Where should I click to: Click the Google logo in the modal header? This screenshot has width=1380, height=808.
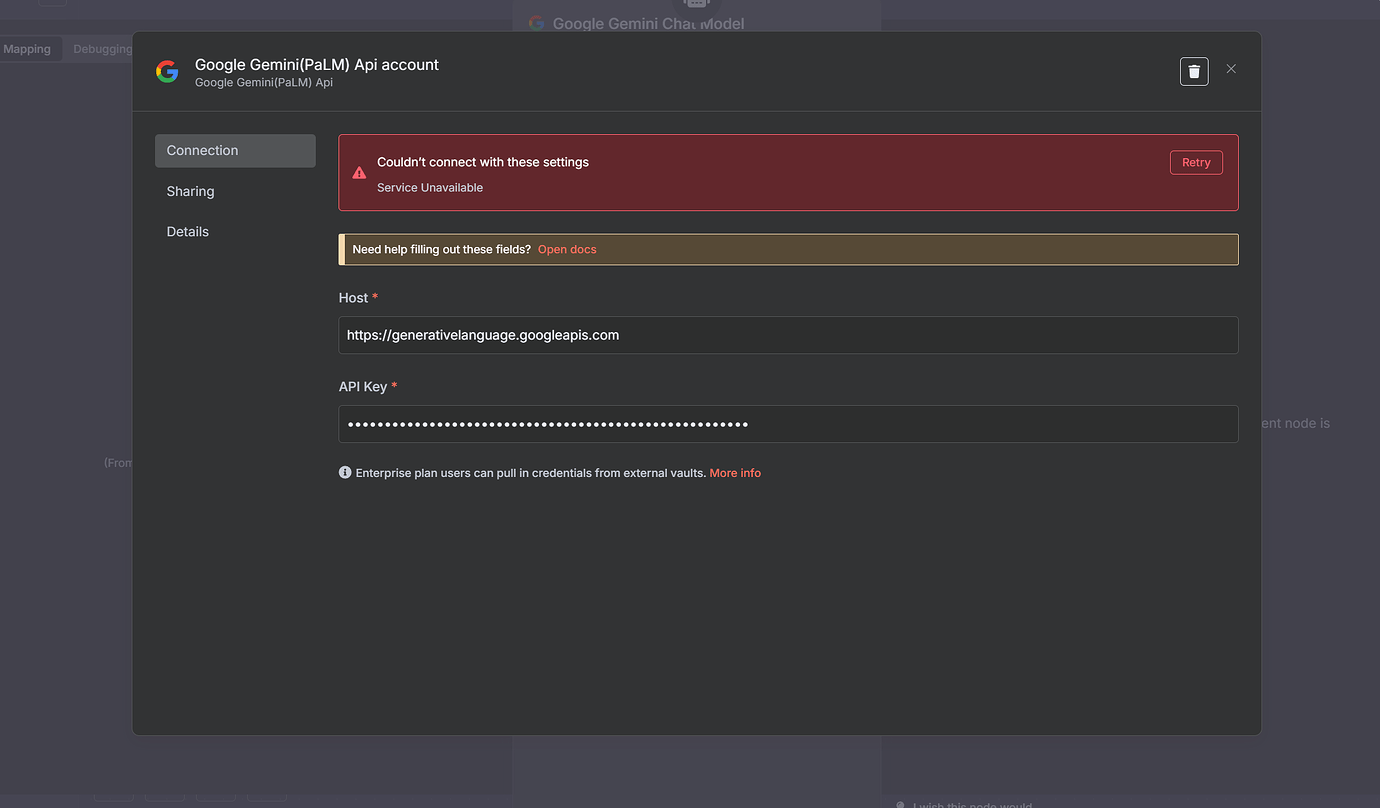(x=166, y=71)
